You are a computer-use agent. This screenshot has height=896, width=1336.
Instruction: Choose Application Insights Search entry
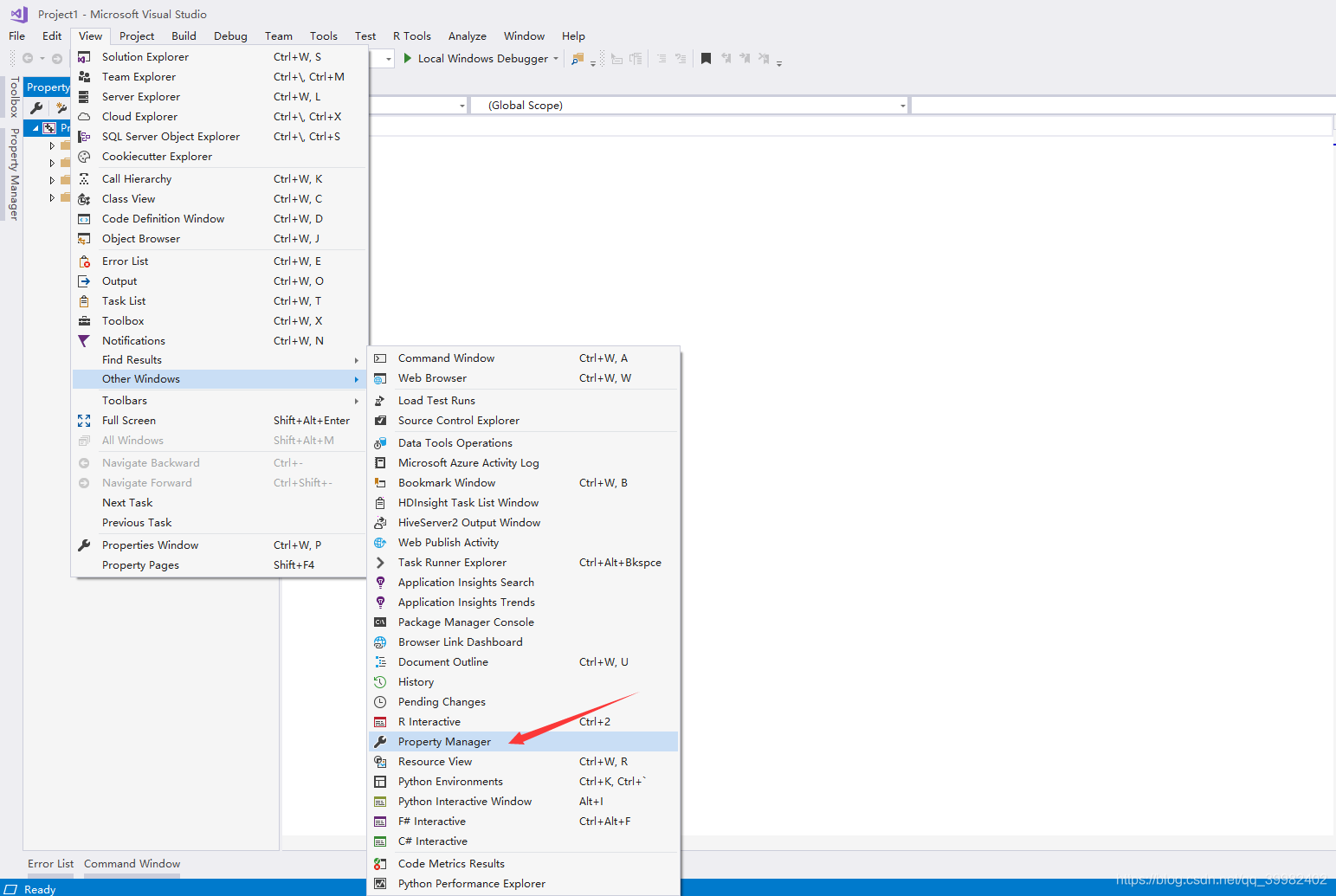click(524, 583)
